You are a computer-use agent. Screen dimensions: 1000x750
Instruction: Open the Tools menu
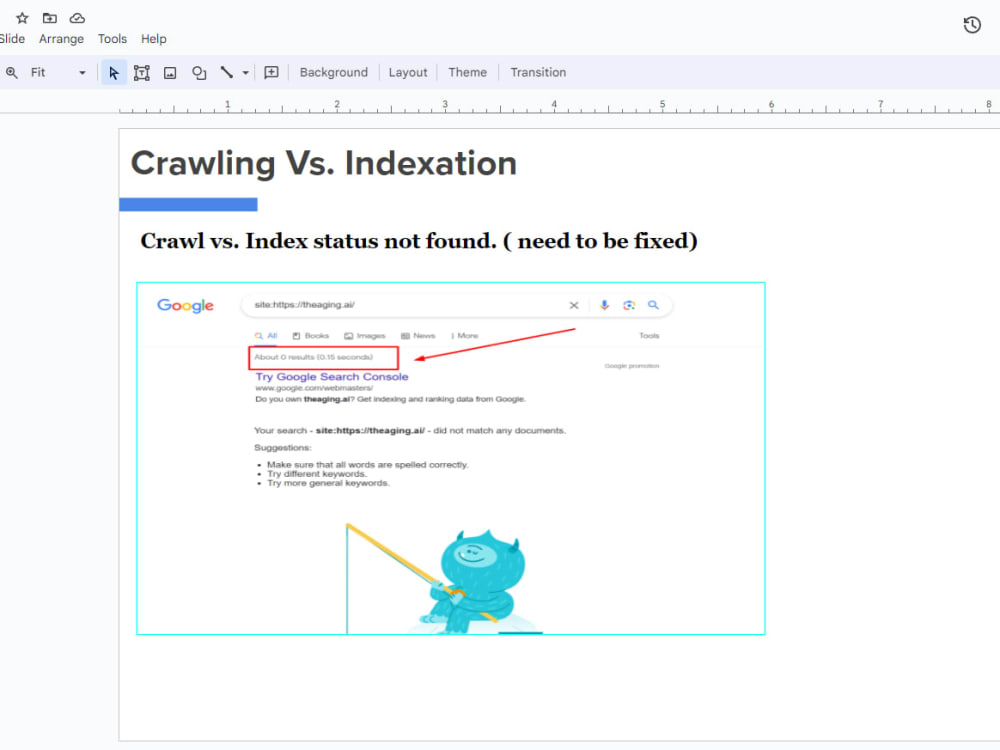point(112,39)
